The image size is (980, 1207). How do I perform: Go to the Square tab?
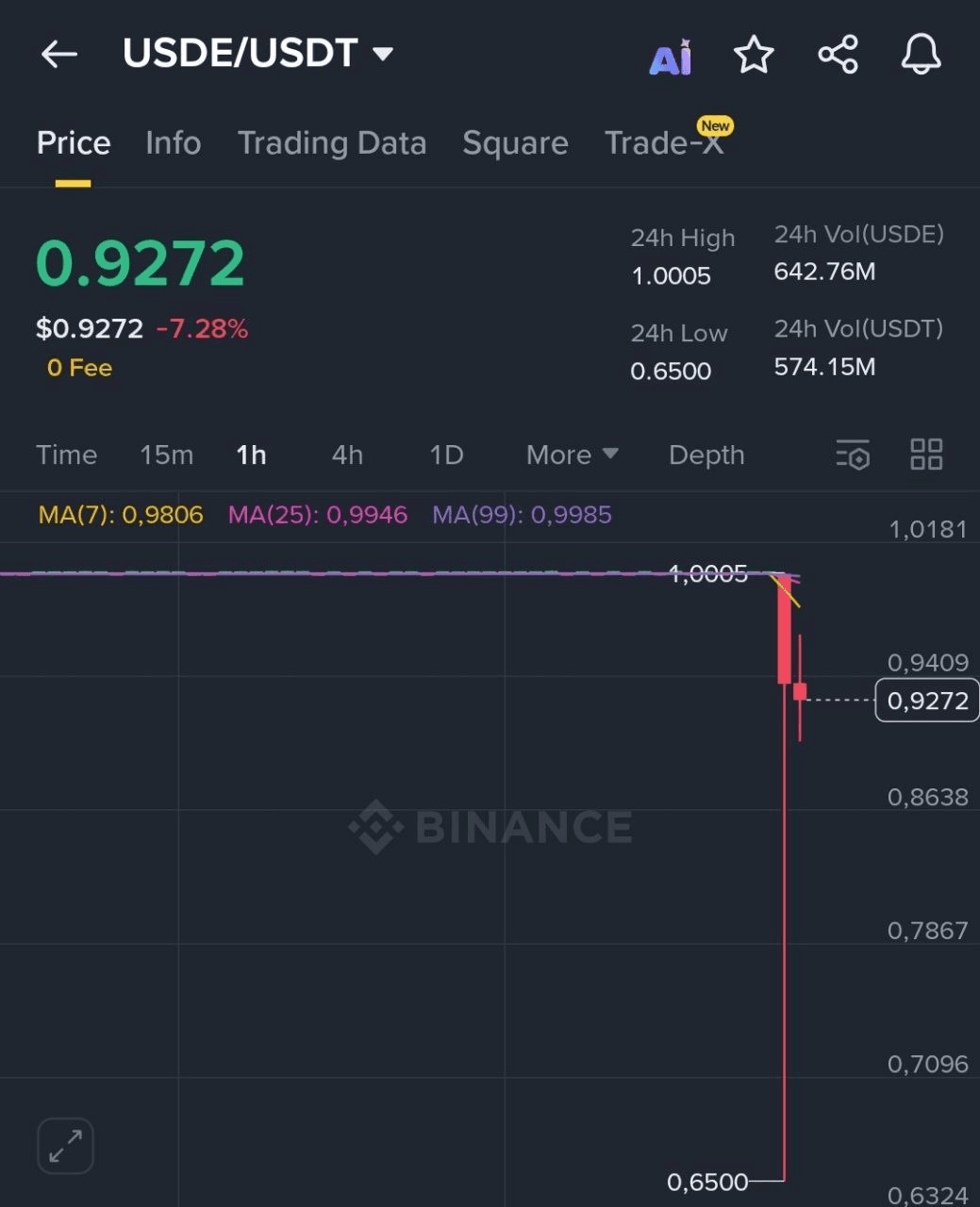click(515, 143)
